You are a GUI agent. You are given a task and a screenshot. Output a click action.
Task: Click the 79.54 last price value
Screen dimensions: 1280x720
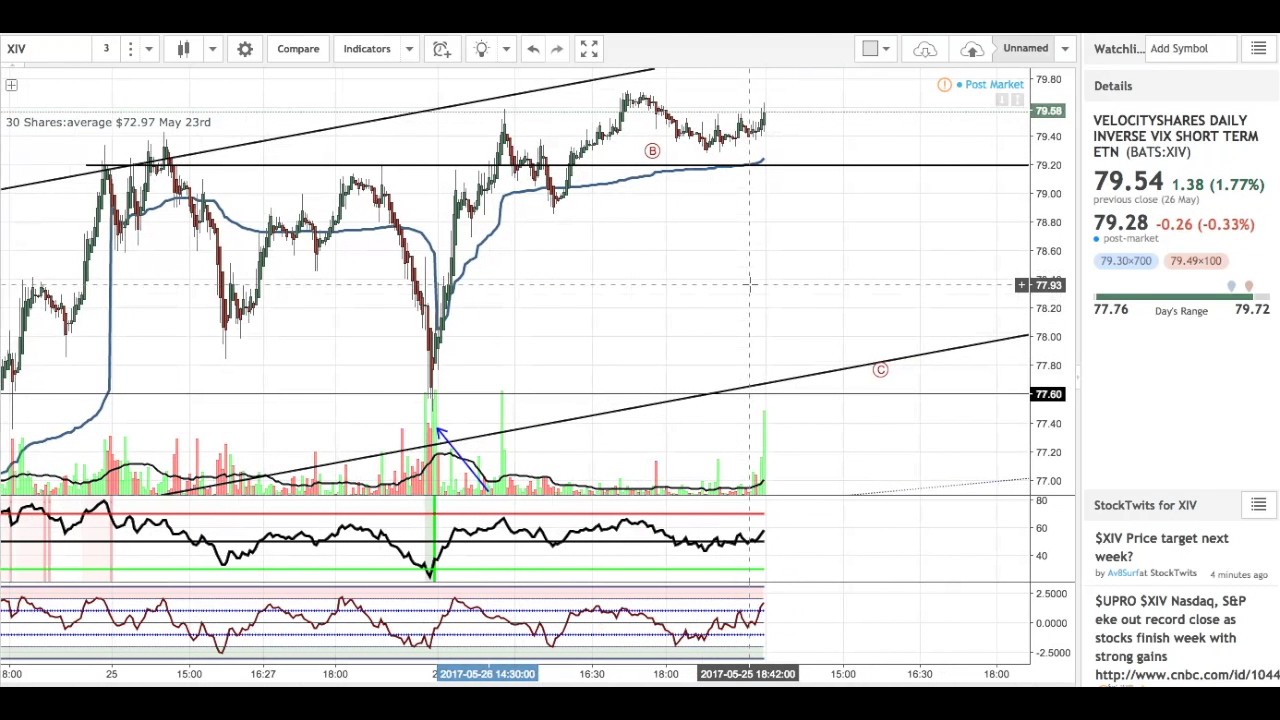point(1128,182)
